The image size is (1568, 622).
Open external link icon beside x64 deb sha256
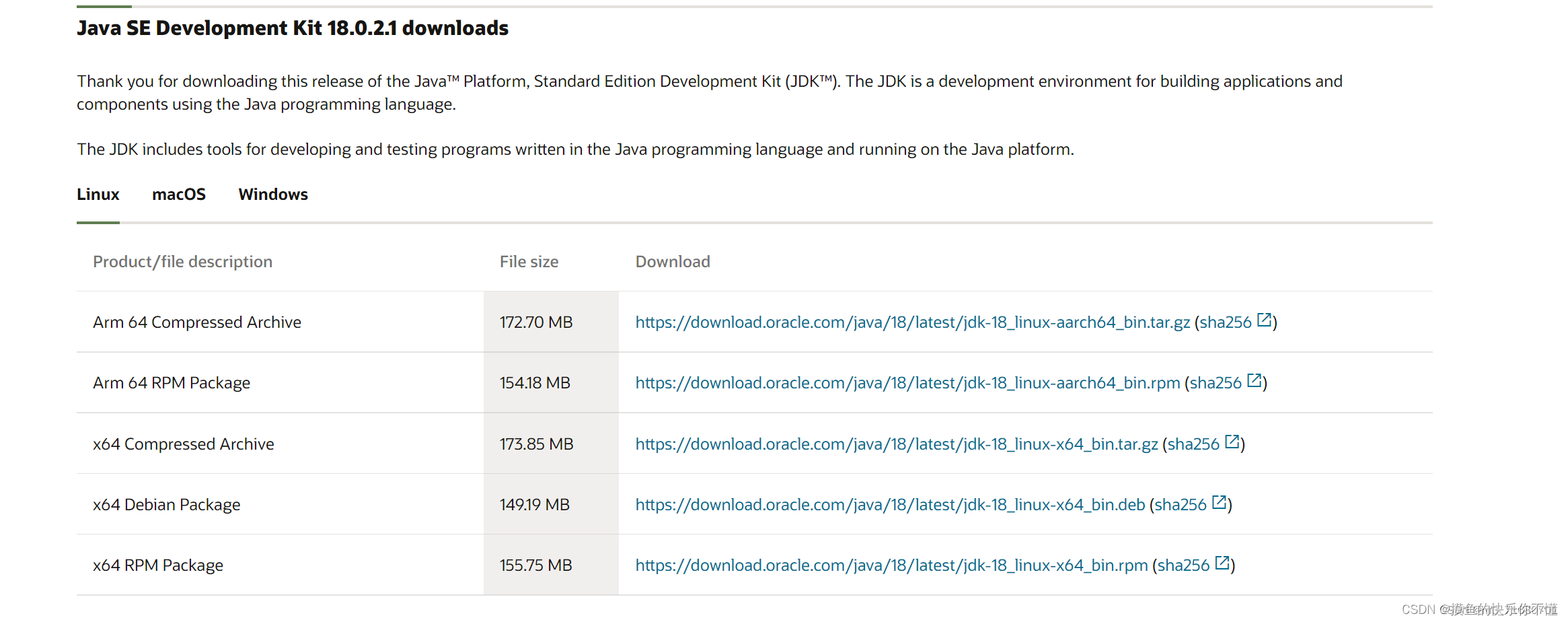point(1219,503)
